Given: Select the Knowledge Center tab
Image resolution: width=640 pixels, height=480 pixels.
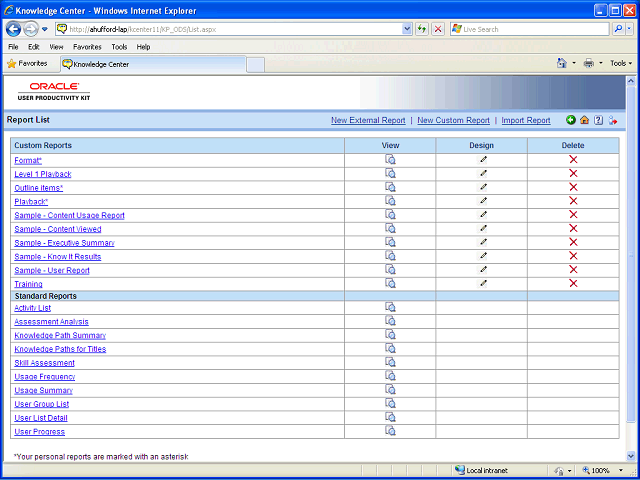Looking at the screenshot, I should 153,64.
